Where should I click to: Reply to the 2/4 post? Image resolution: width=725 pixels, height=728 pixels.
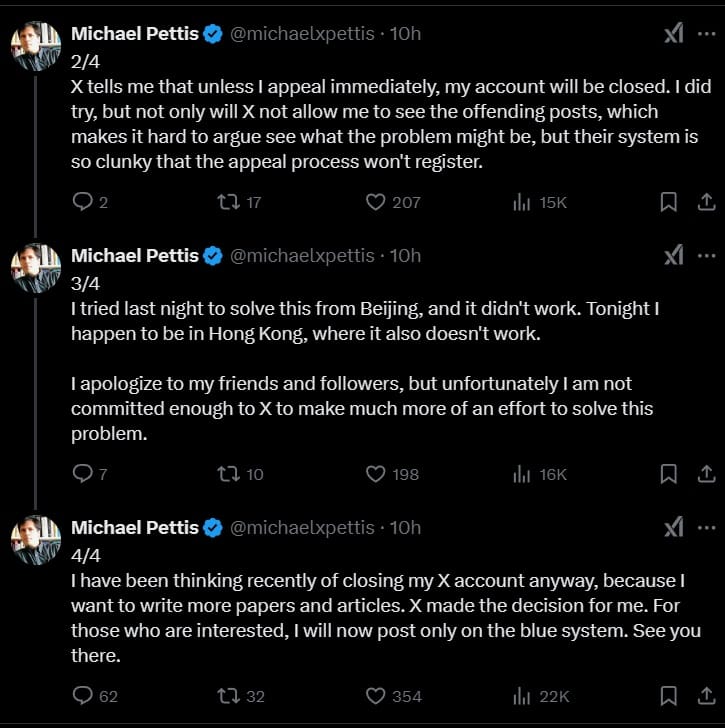tap(83, 202)
